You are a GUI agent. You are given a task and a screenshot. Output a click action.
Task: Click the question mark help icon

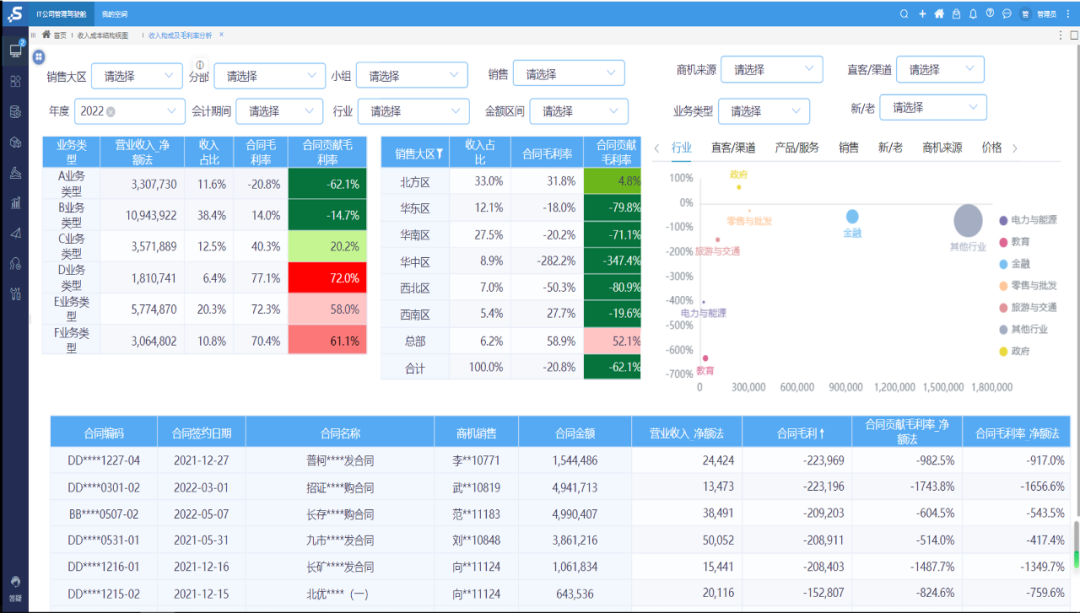[x=990, y=13]
